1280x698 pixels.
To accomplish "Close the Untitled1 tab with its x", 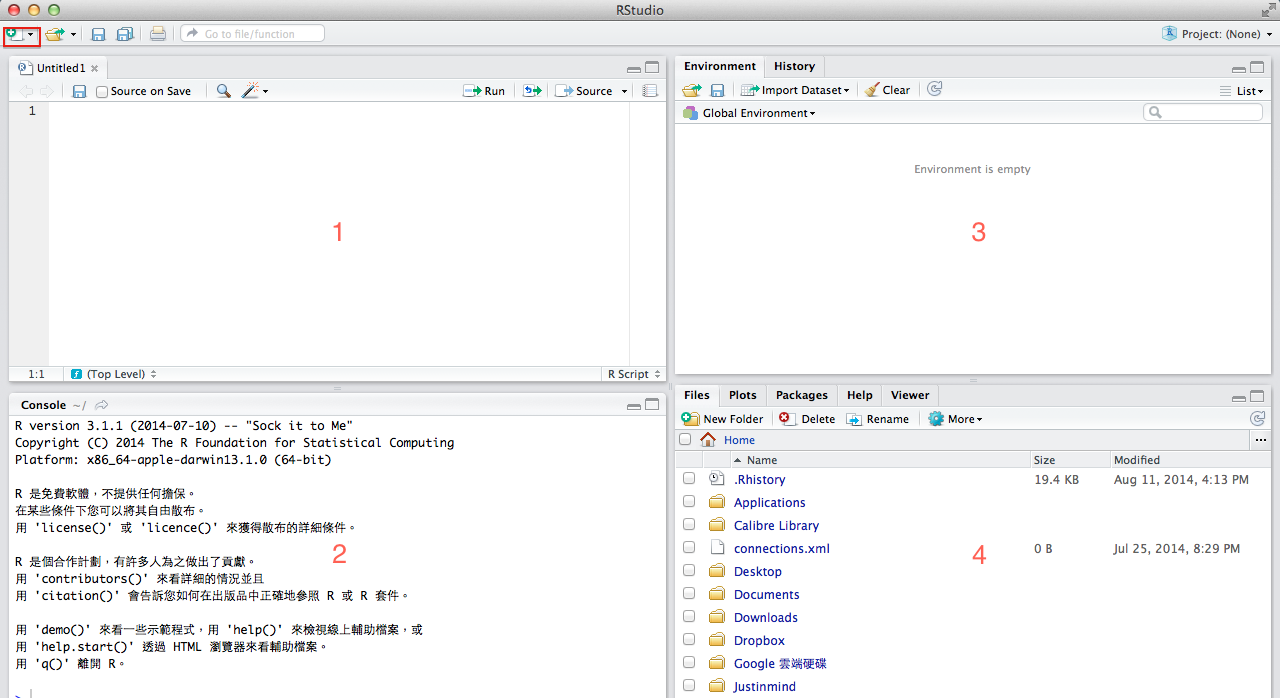I will pos(95,69).
